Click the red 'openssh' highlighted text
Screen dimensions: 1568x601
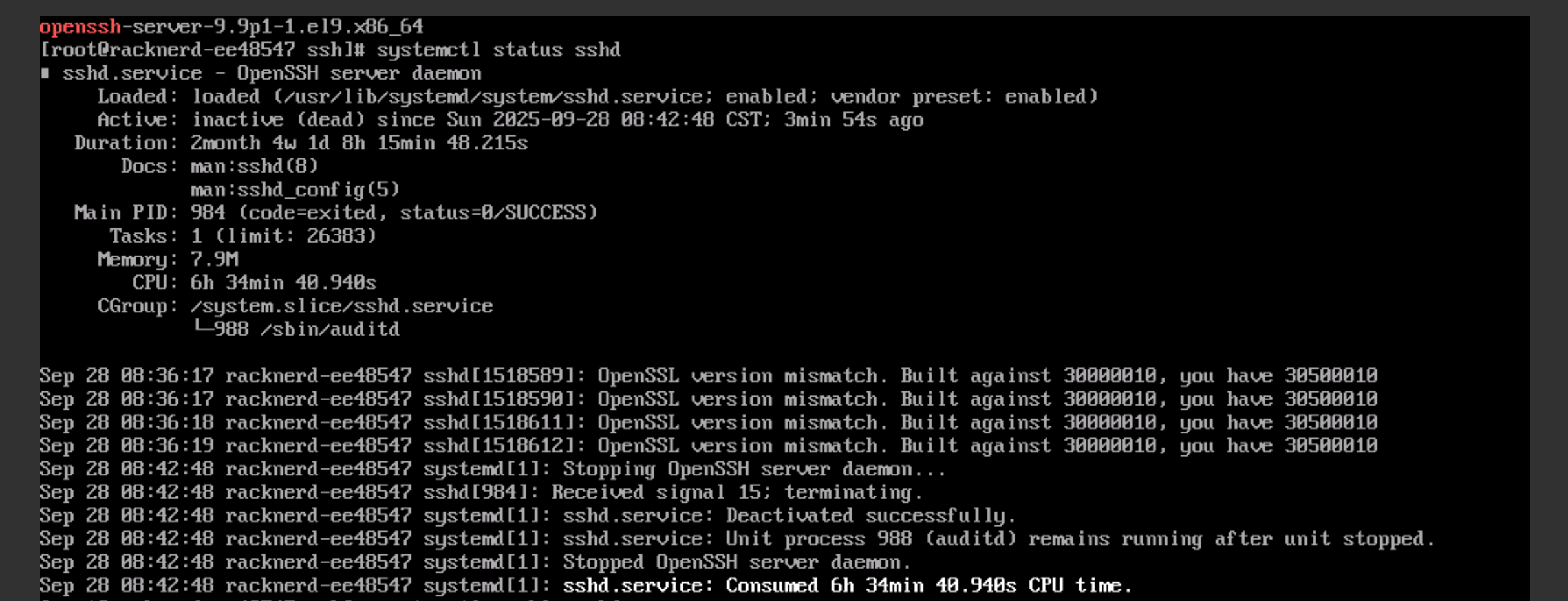80,27
